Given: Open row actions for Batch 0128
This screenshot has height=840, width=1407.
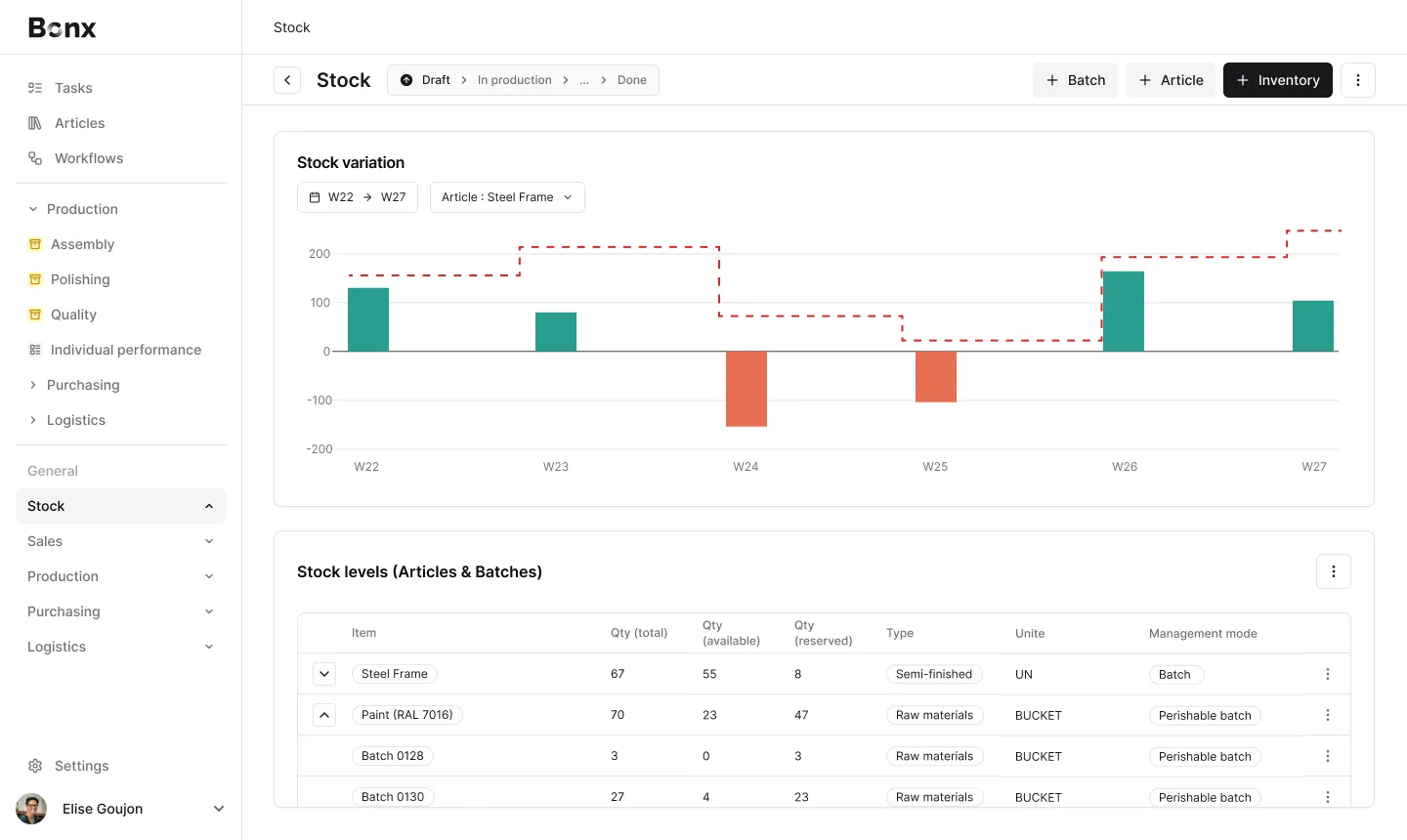Looking at the screenshot, I should click(x=1328, y=756).
